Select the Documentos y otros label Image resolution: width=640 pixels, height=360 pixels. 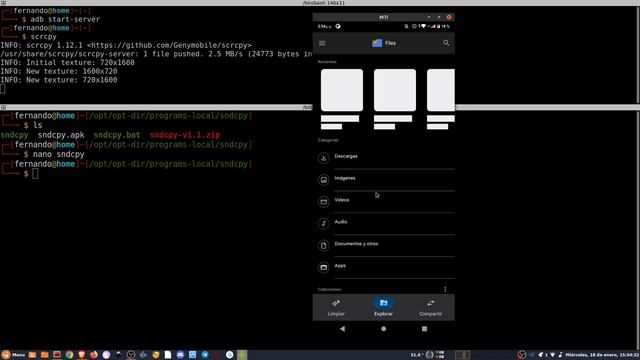click(x=356, y=244)
